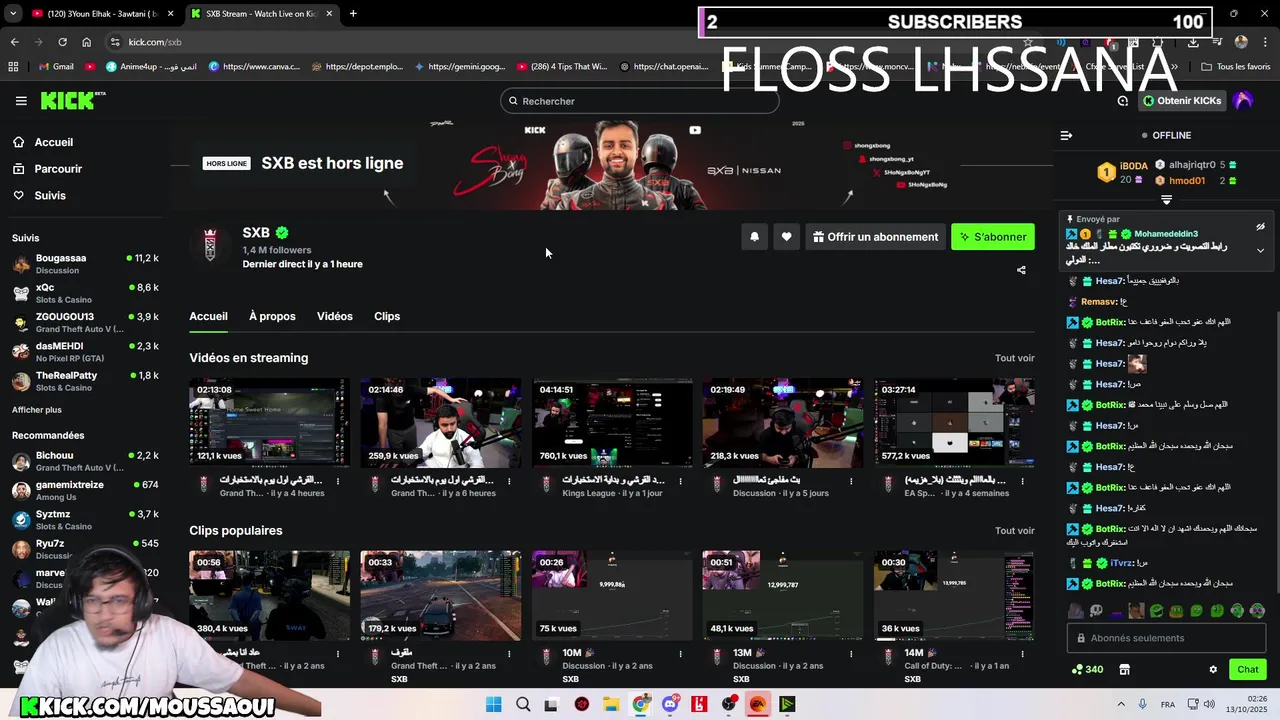Toggle SXB notification bell

click(754, 237)
